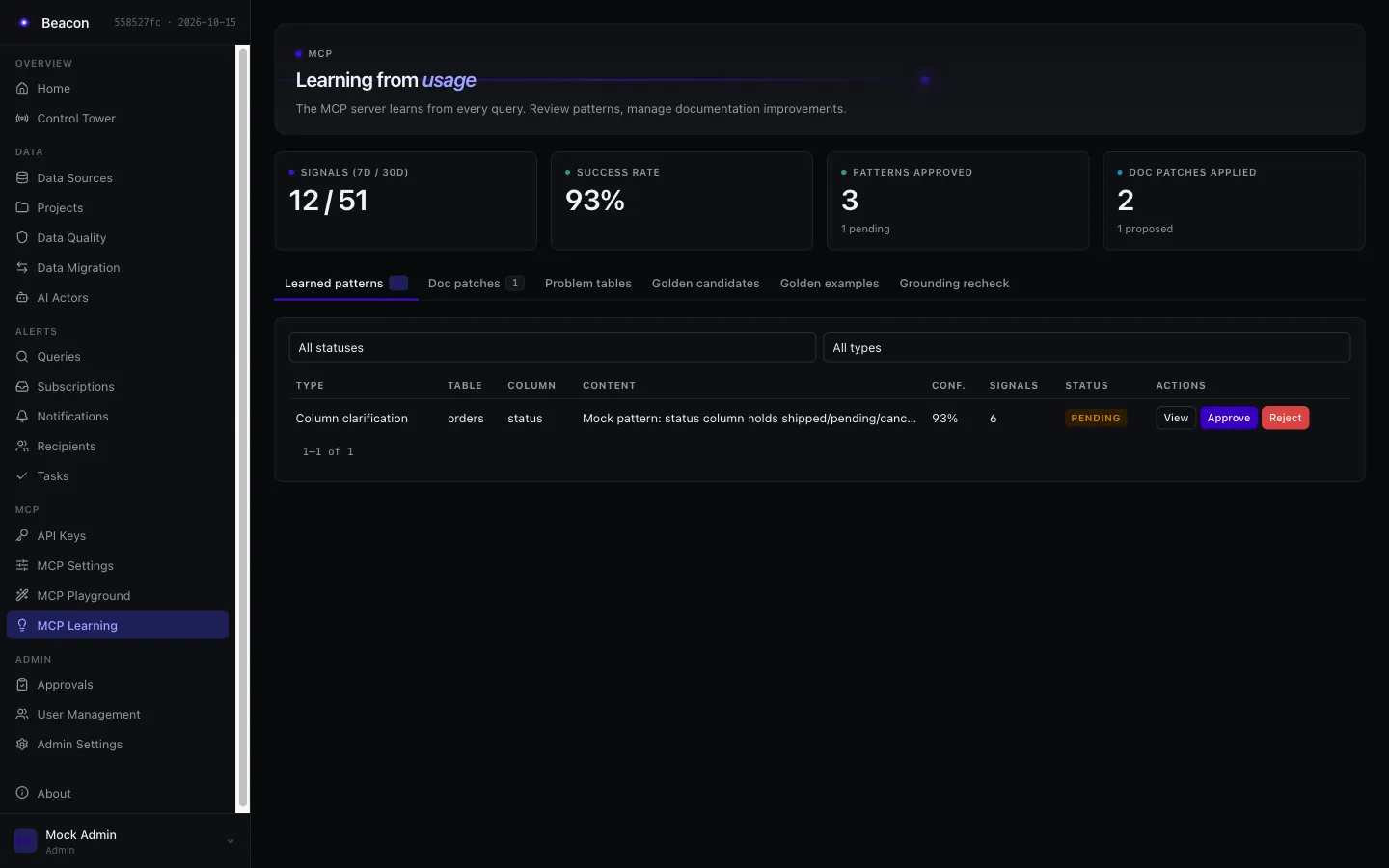Switch to the Problem tables tab

(587, 283)
